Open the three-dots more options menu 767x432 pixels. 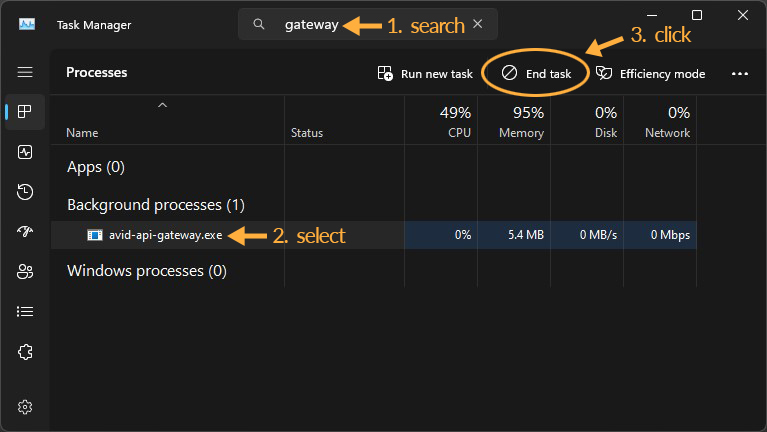[x=740, y=74]
